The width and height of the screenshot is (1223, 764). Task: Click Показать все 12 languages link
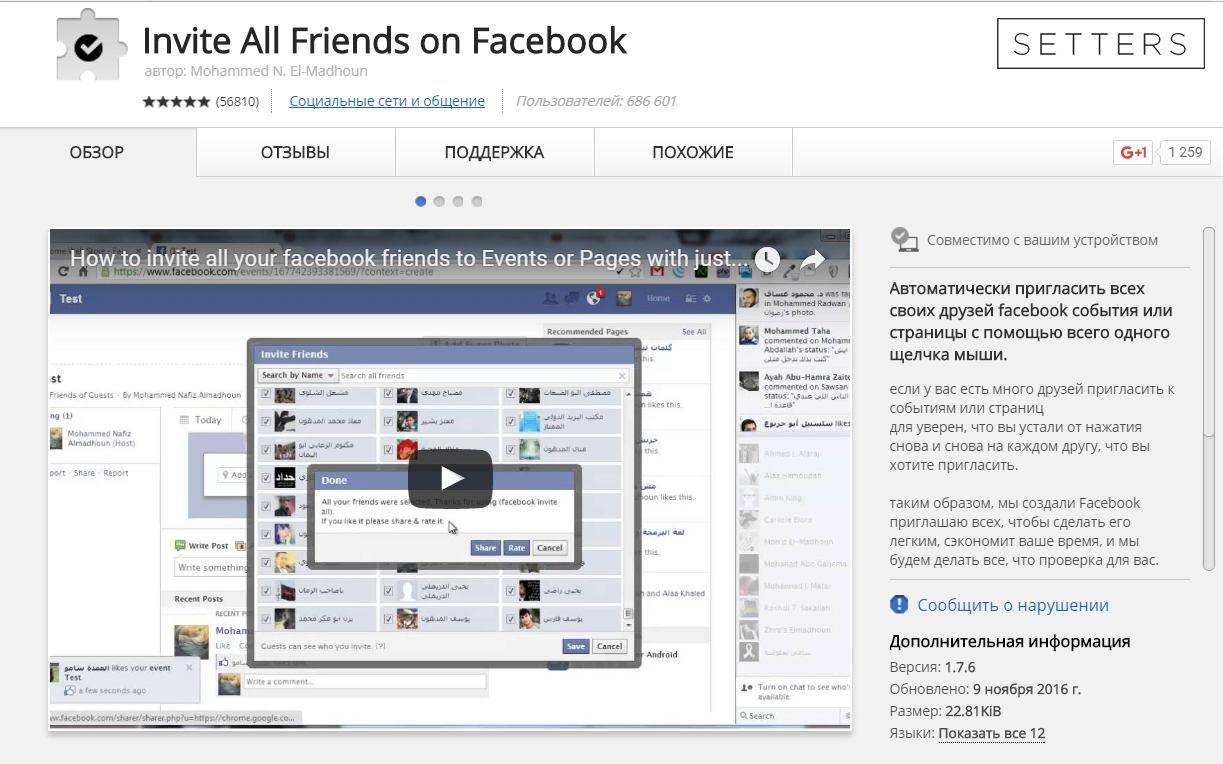[992, 733]
